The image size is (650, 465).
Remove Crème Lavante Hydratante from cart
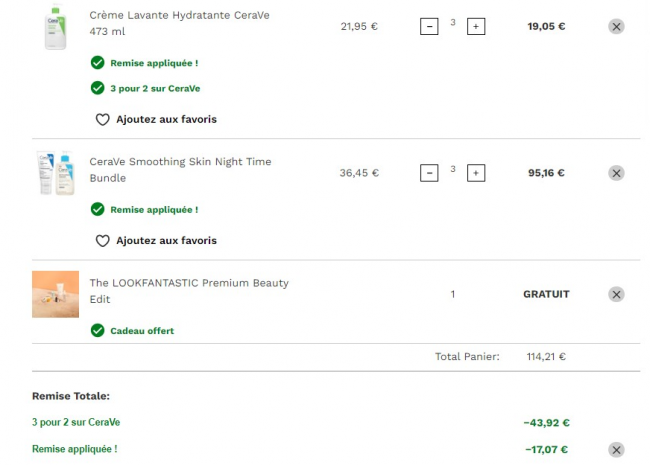616,27
